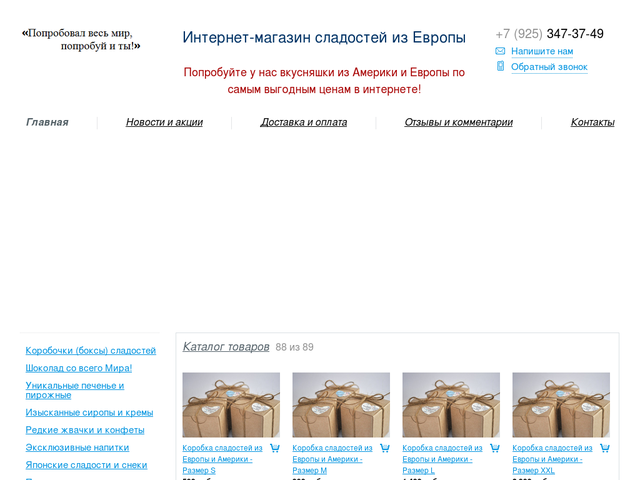
Task: Click the title Интернет-магазин сладостей из Европы
Action: tap(324, 38)
